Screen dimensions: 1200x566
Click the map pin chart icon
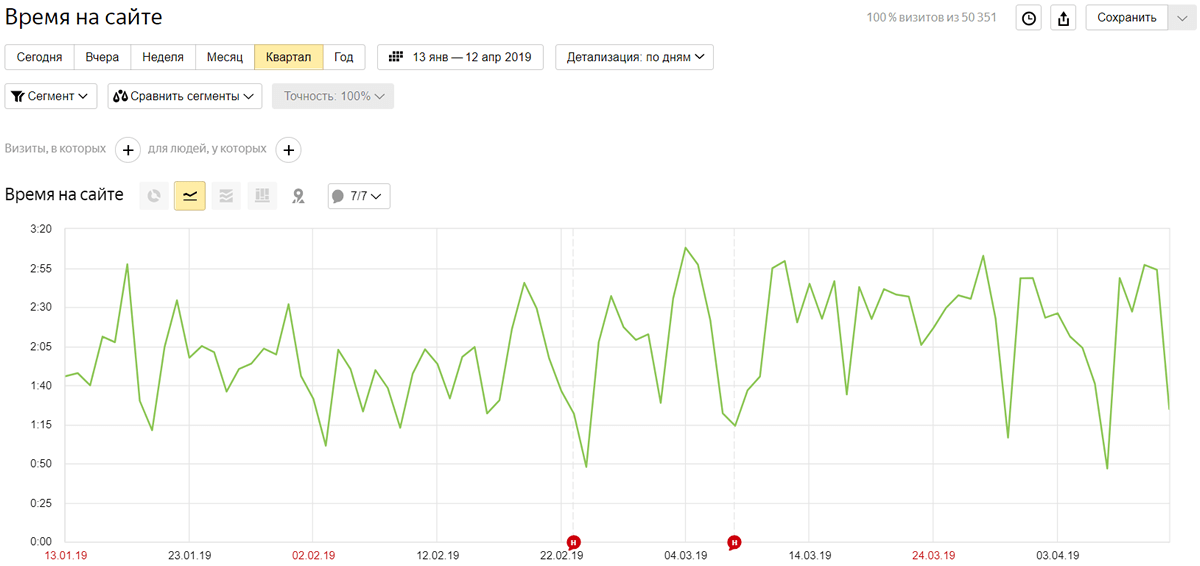pyautogui.click(x=298, y=196)
